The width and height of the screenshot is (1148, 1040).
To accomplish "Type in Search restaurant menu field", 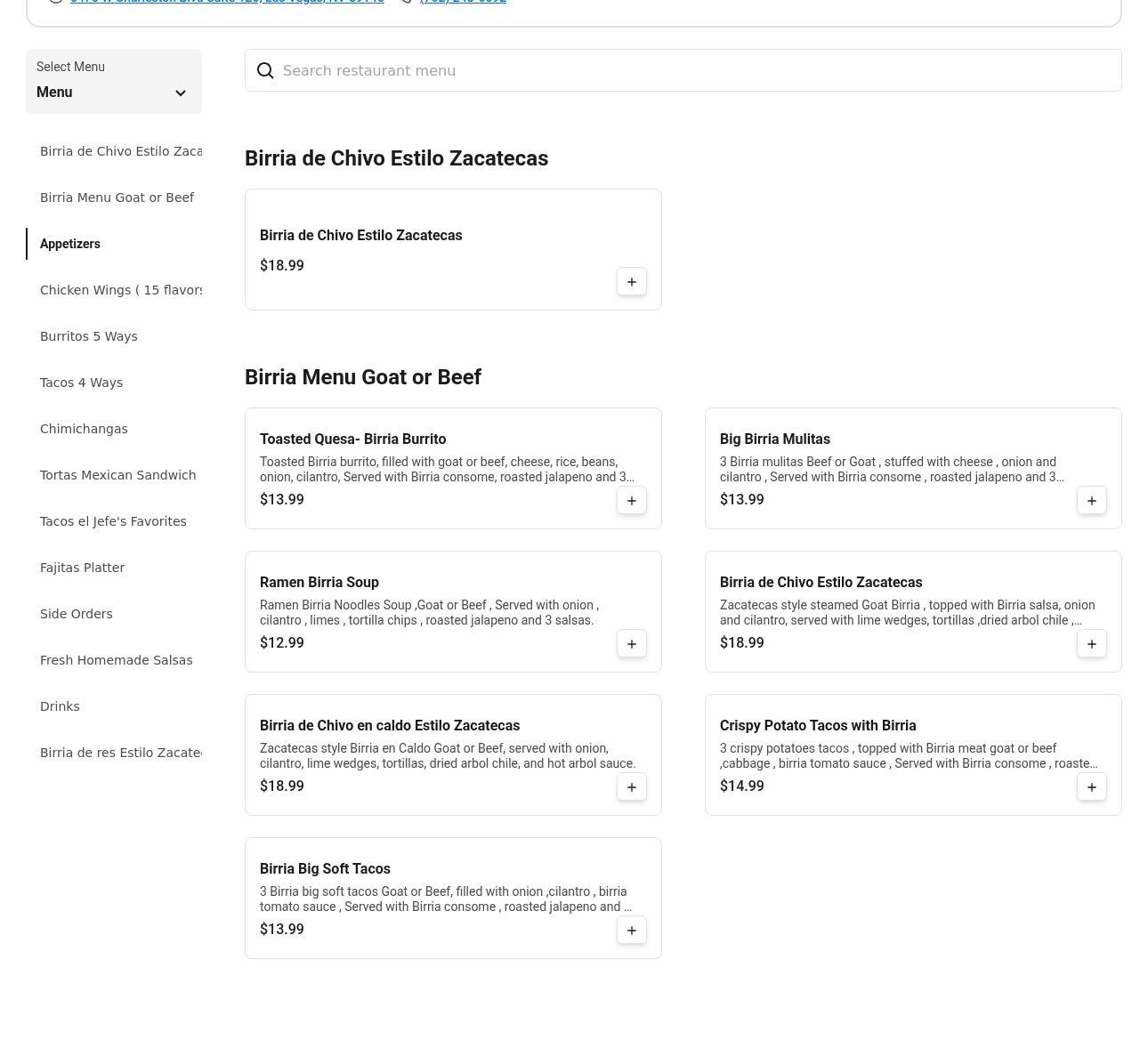I will (694, 71).
